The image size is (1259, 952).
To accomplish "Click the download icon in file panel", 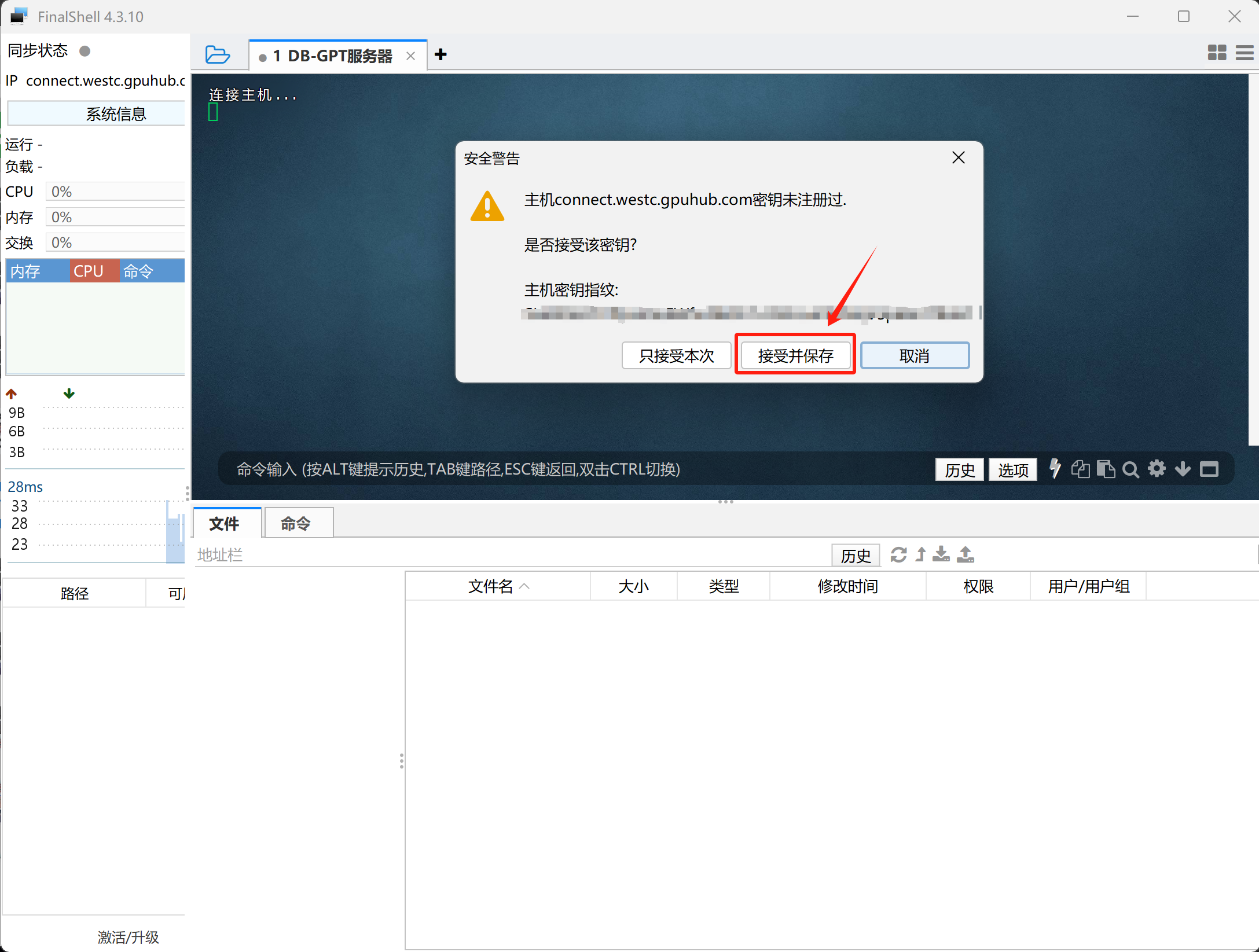I will click(x=941, y=555).
